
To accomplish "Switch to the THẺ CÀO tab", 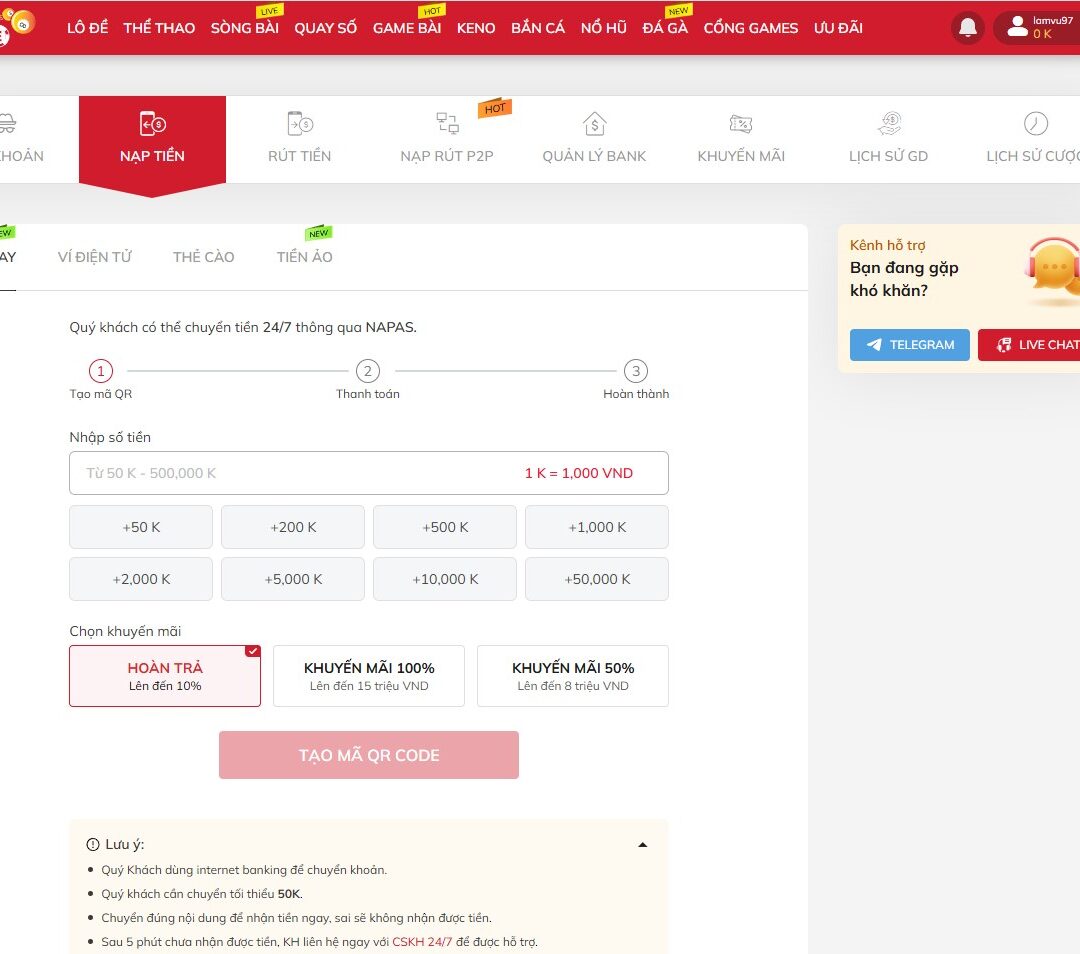I will point(203,256).
